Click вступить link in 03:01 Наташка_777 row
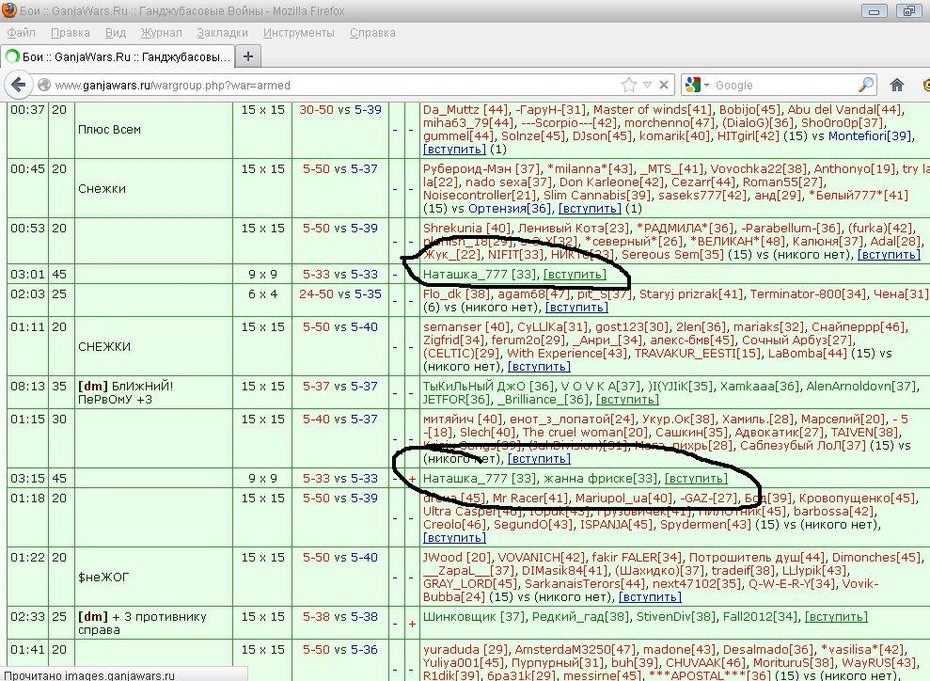This screenshot has width=930, height=681. 575,274
